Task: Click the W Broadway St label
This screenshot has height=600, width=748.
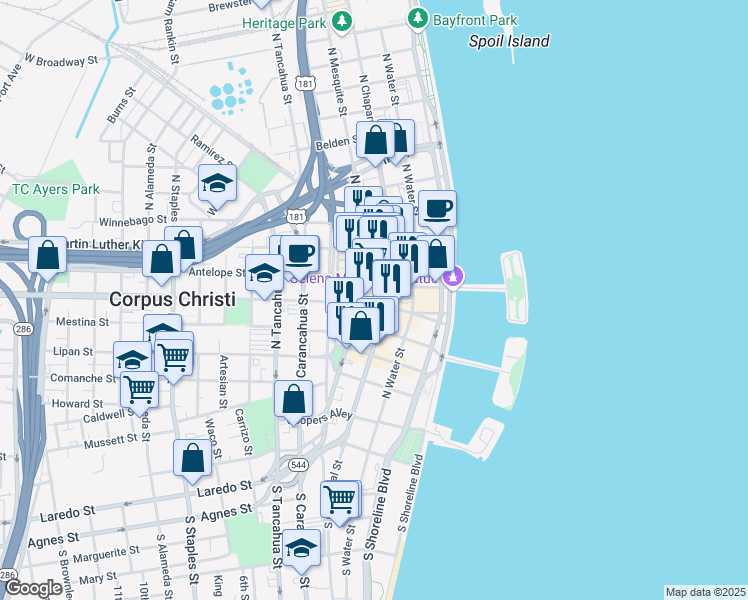Action: (61, 61)
